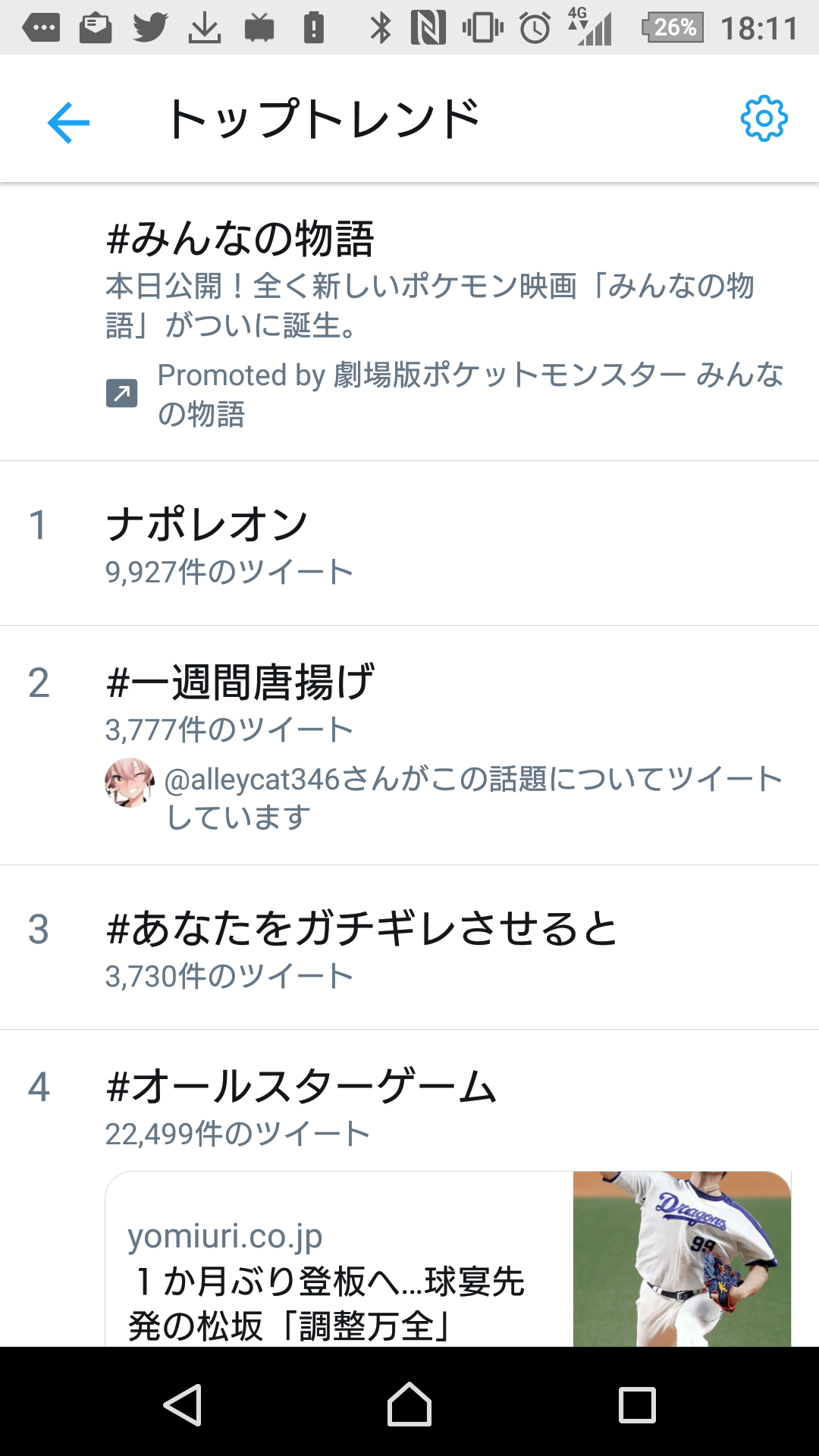Tap the Dragons pitcher photo thumbnail
This screenshot has width=819, height=1456.
click(x=681, y=1259)
